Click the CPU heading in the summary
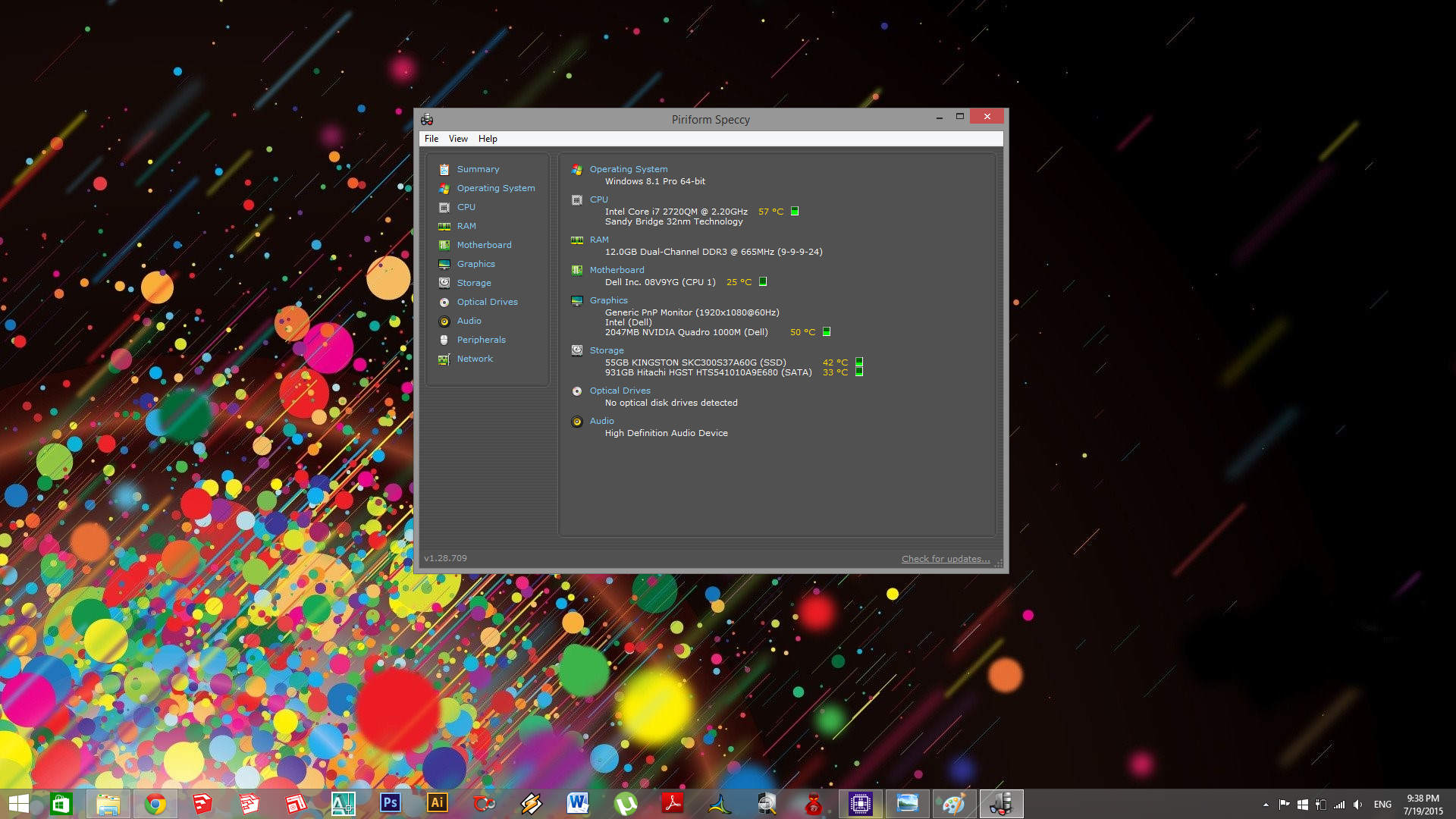Image resolution: width=1456 pixels, height=819 pixels. (599, 199)
